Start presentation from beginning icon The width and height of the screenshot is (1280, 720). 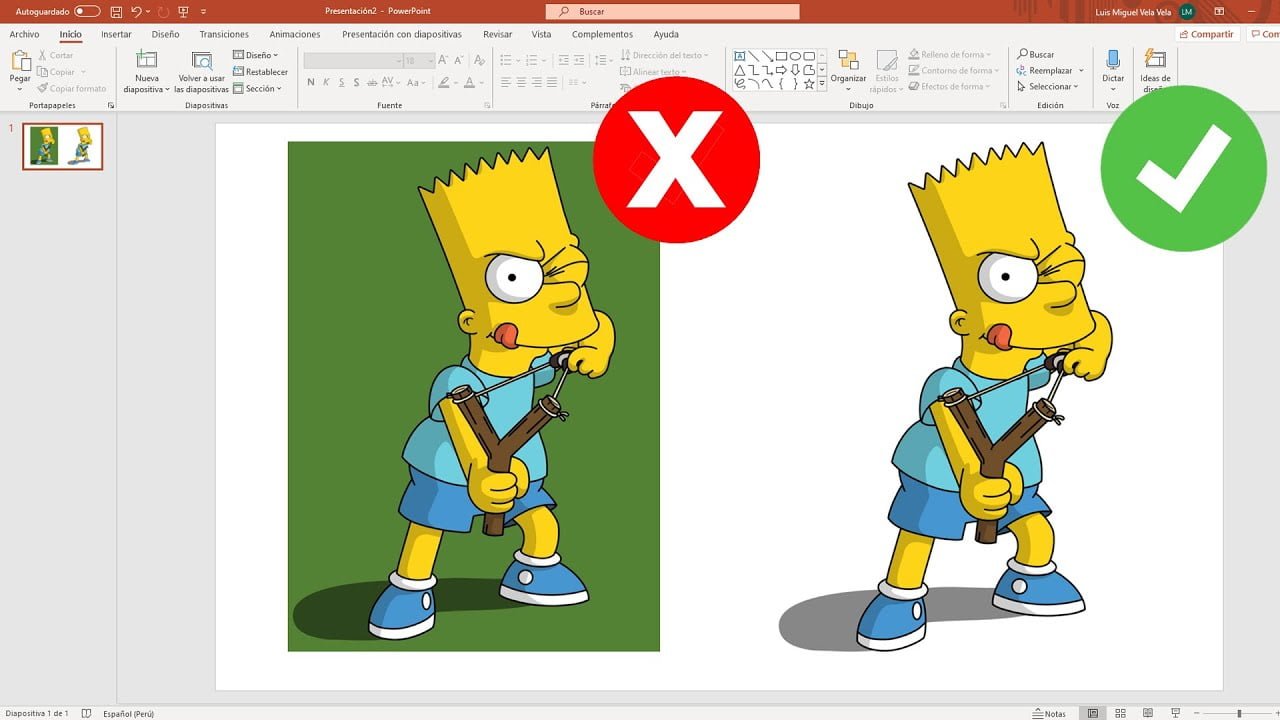[183, 11]
